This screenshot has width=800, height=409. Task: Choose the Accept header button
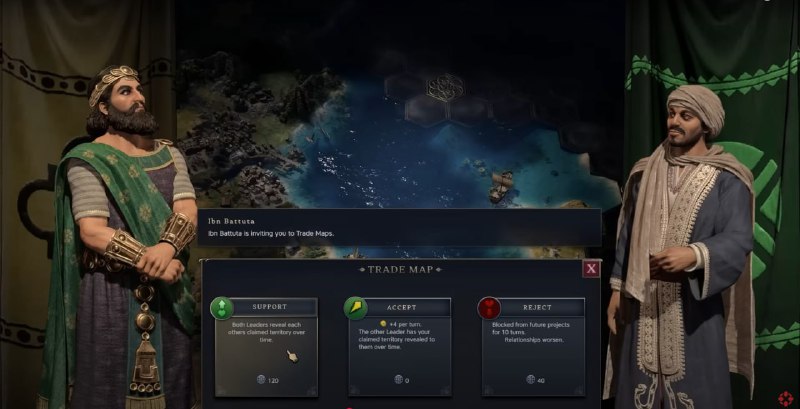tap(403, 308)
